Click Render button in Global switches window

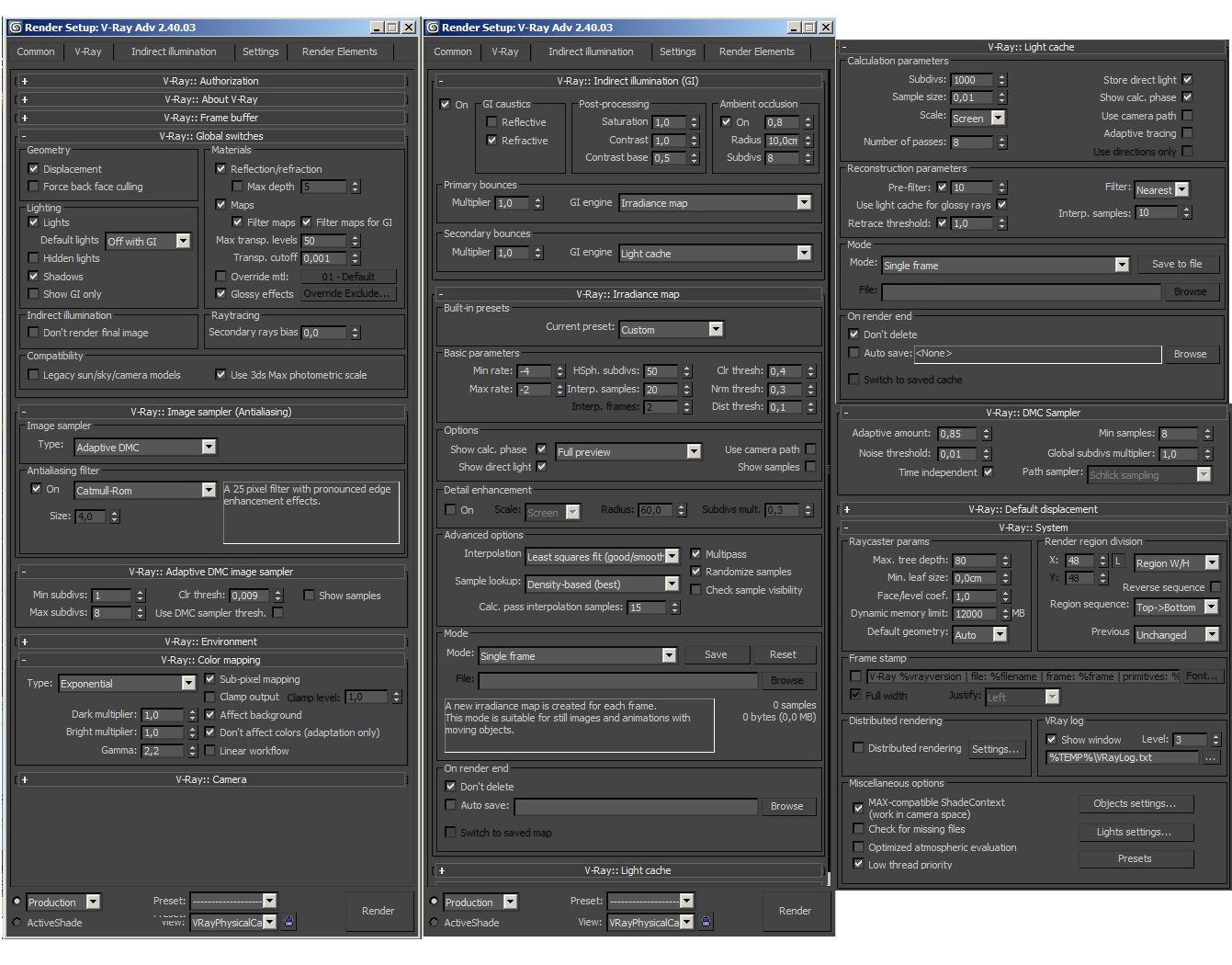pos(378,911)
